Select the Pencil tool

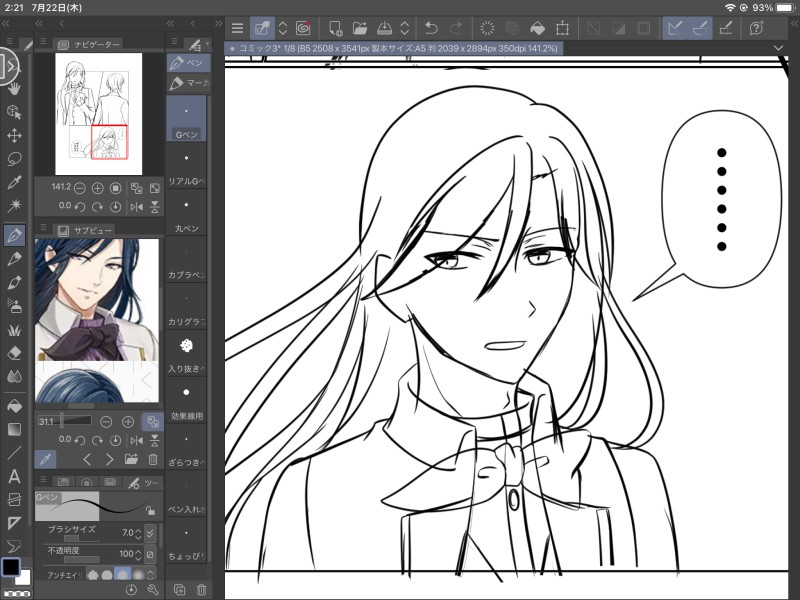14,259
